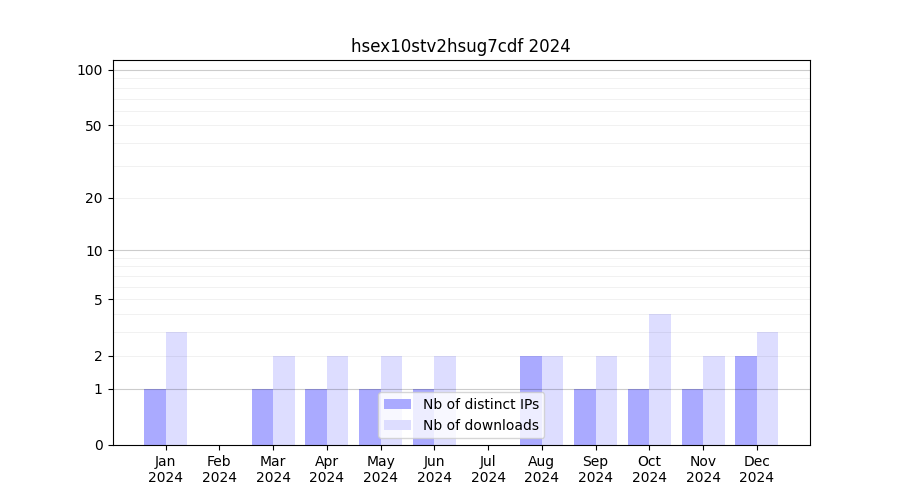
Task: Click the 100 tick label on y-axis
Action: click(90, 70)
